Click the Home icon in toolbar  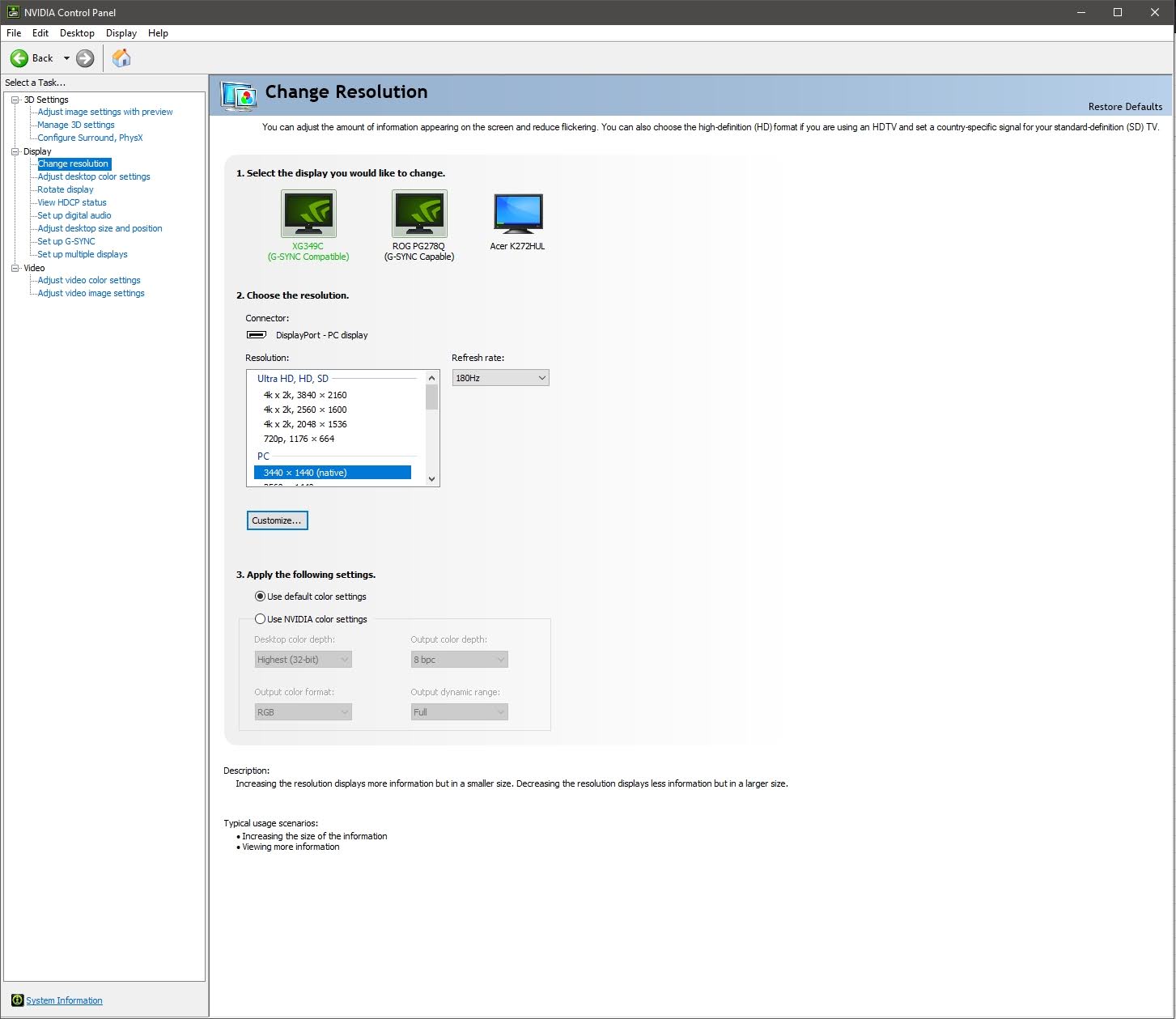121,58
